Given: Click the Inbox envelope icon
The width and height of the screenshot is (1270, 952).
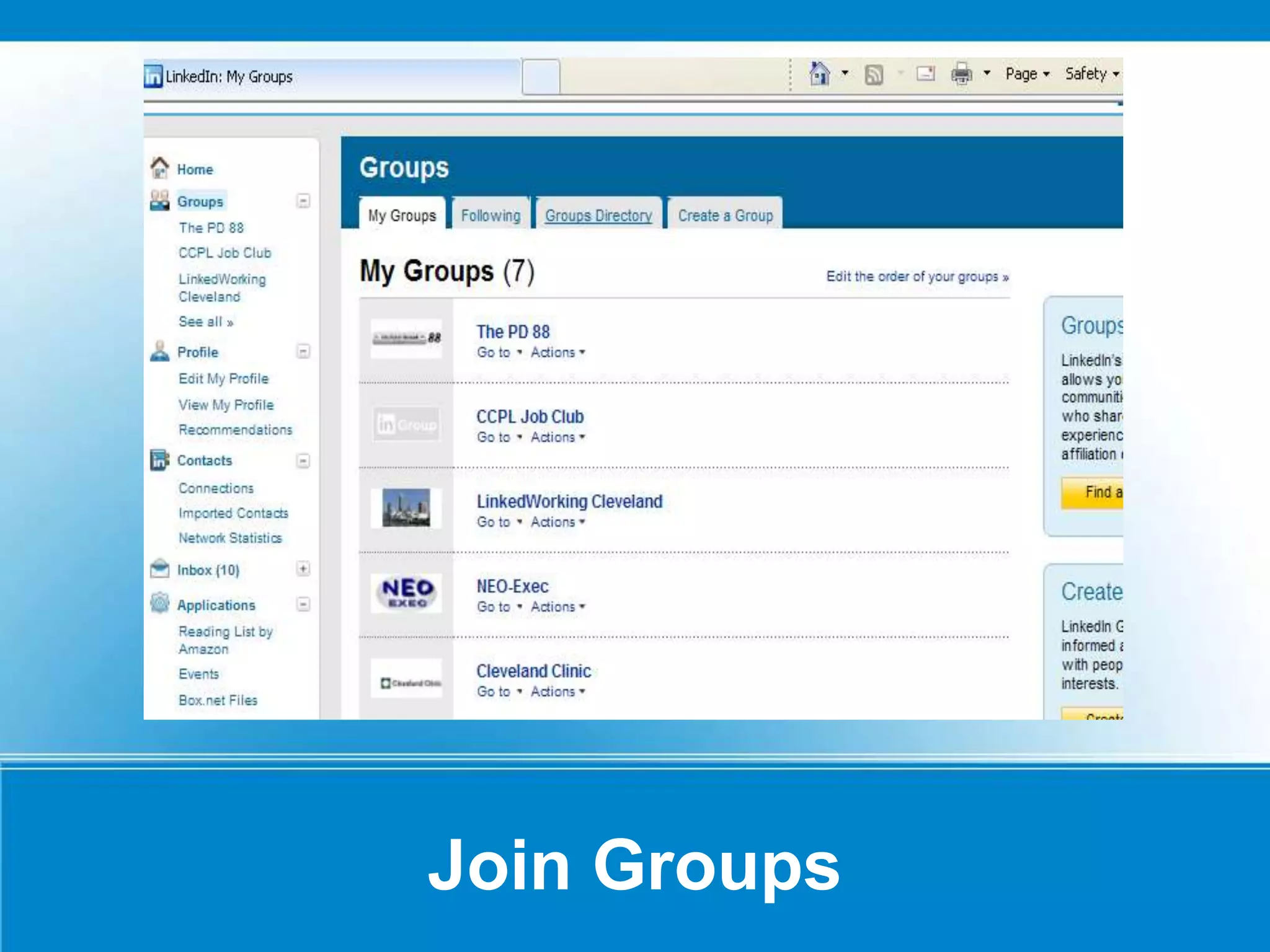Looking at the screenshot, I should click(x=159, y=568).
